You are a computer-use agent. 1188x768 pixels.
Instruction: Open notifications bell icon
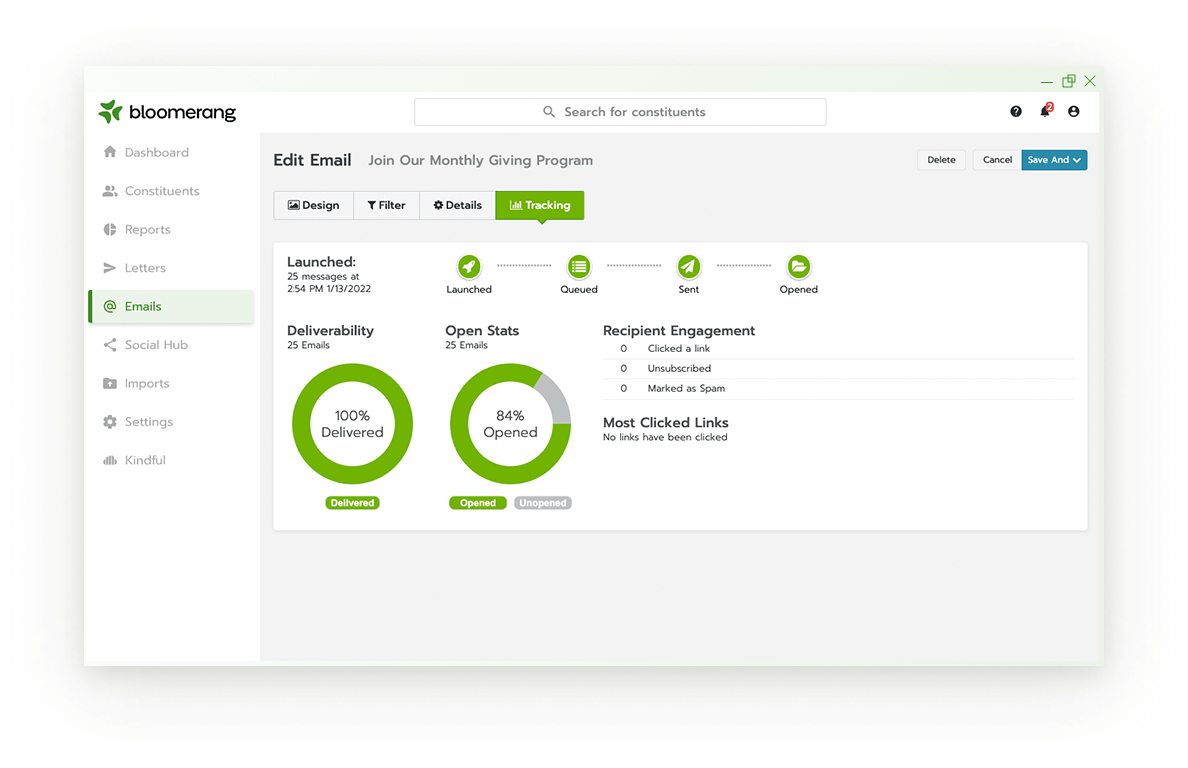tap(1046, 111)
